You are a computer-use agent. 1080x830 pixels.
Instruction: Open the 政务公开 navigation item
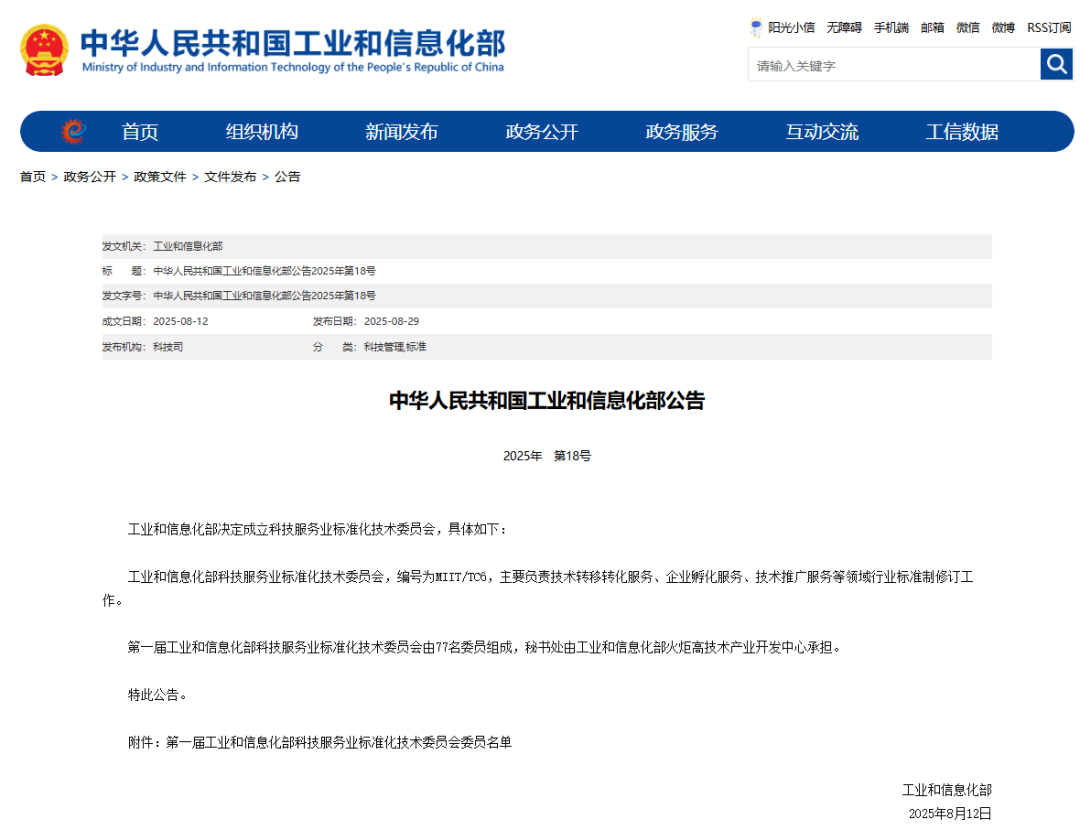[x=542, y=132]
